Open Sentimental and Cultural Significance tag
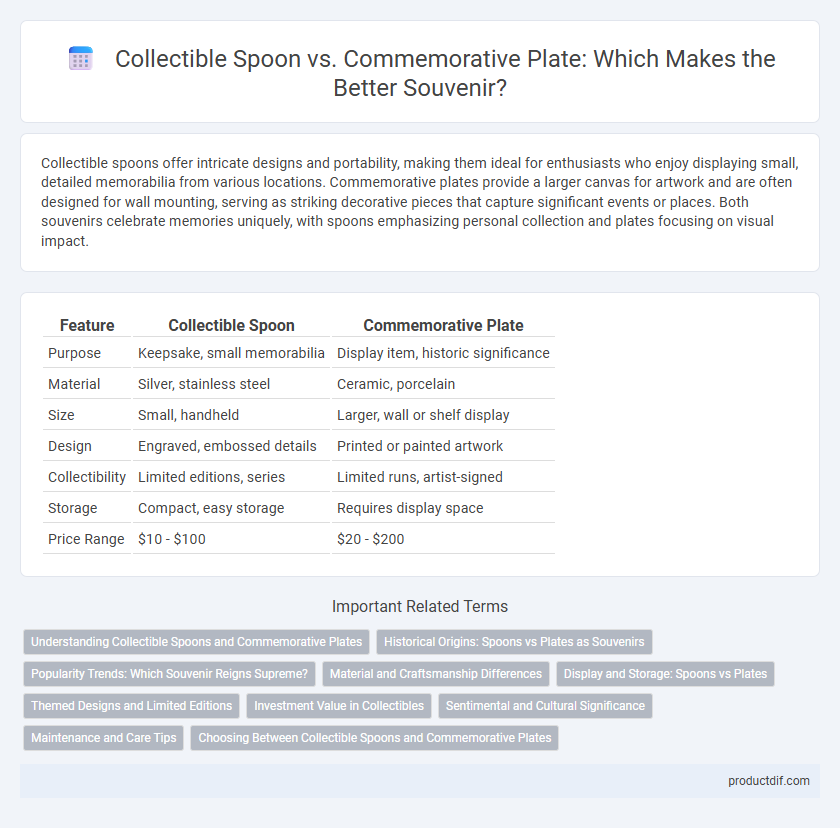Viewport: 840px width, 828px height. 545,706
